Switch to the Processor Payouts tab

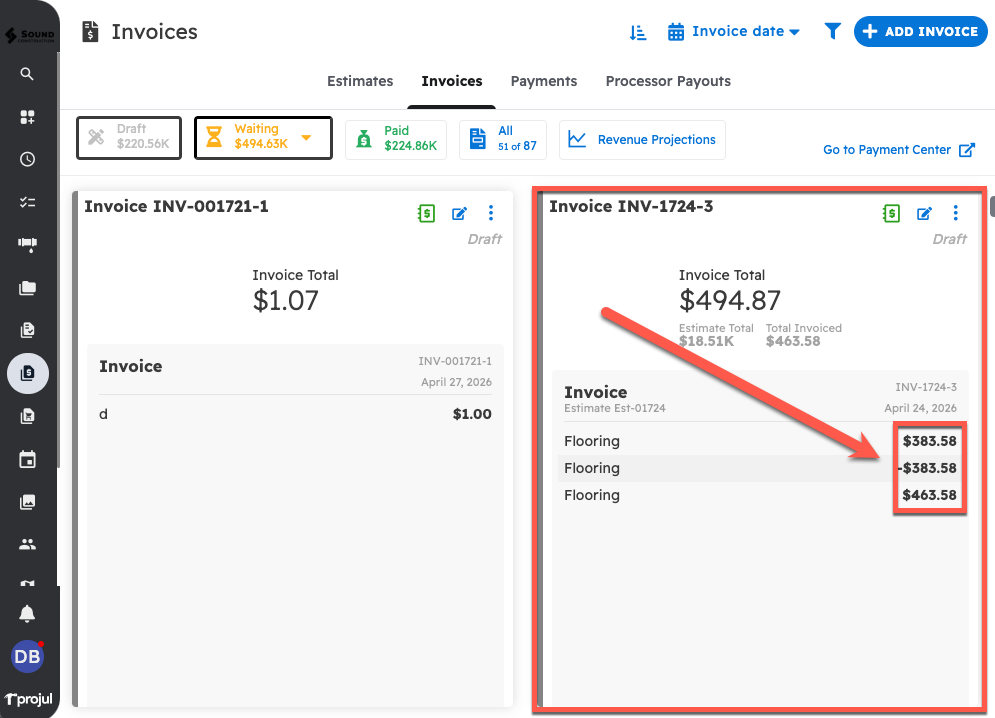coord(668,81)
